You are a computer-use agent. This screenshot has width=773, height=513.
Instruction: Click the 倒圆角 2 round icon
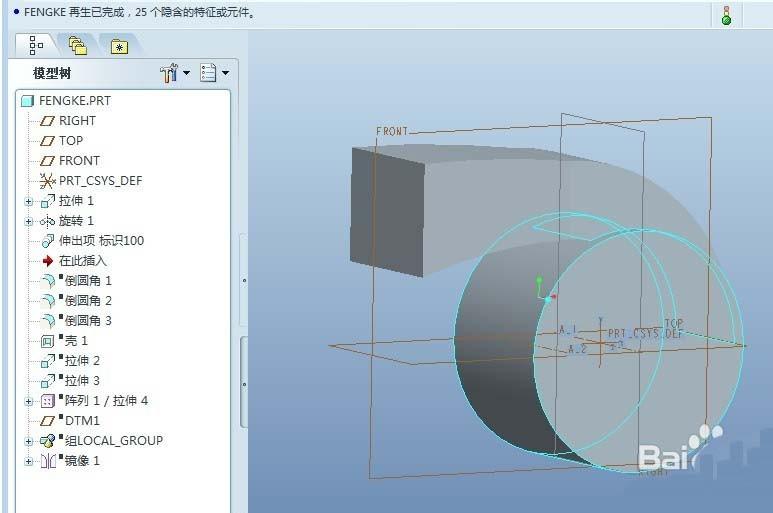coord(48,301)
